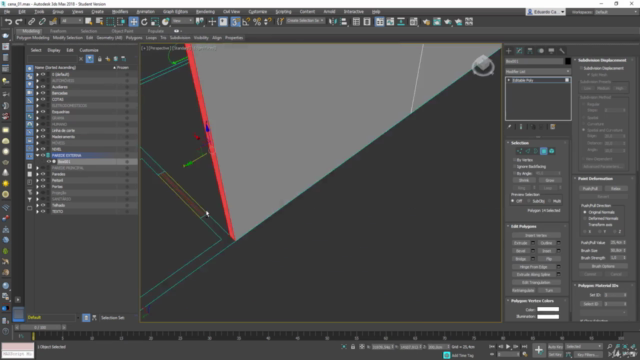Switch to Hierarchy command panel tab
This screenshot has height=360, width=640.
click(530, 51)
